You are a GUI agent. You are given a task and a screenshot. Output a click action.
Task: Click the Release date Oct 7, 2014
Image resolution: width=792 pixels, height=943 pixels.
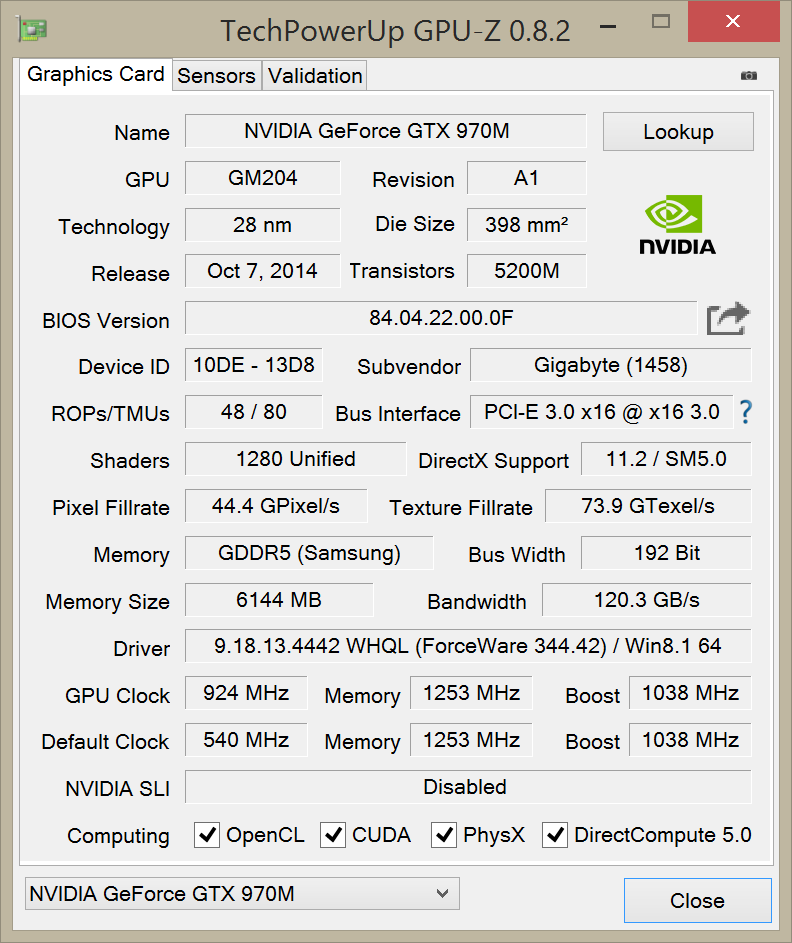(263, 271)
